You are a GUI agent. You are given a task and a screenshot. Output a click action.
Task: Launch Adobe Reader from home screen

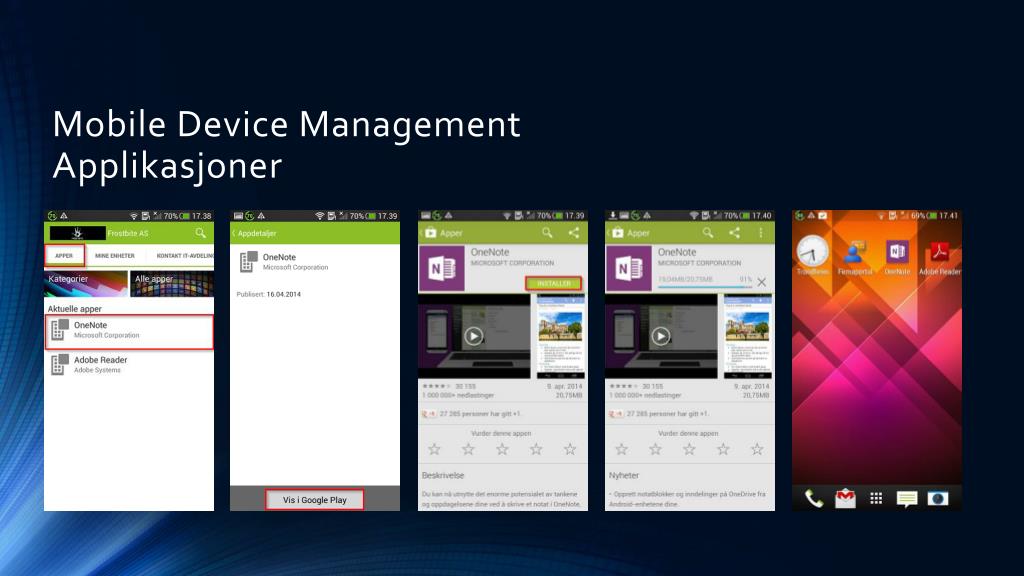click(x=940, y=257)
